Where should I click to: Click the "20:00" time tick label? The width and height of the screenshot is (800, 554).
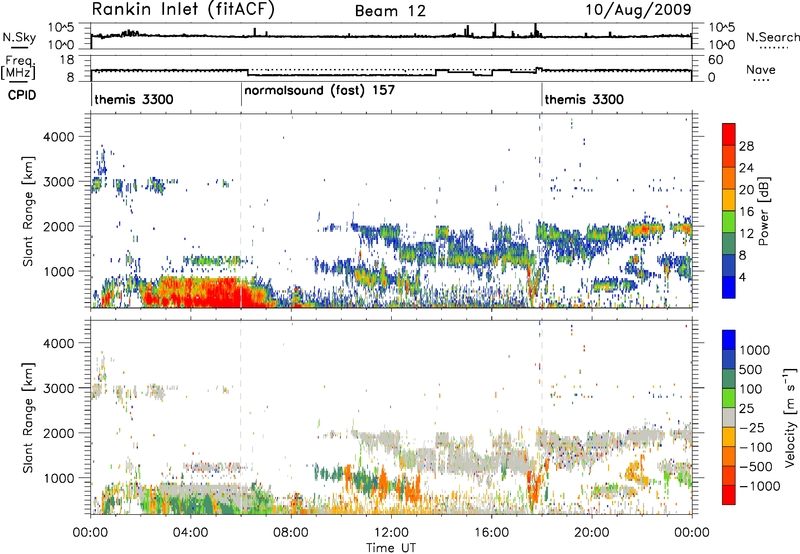[x=591, y=533]
